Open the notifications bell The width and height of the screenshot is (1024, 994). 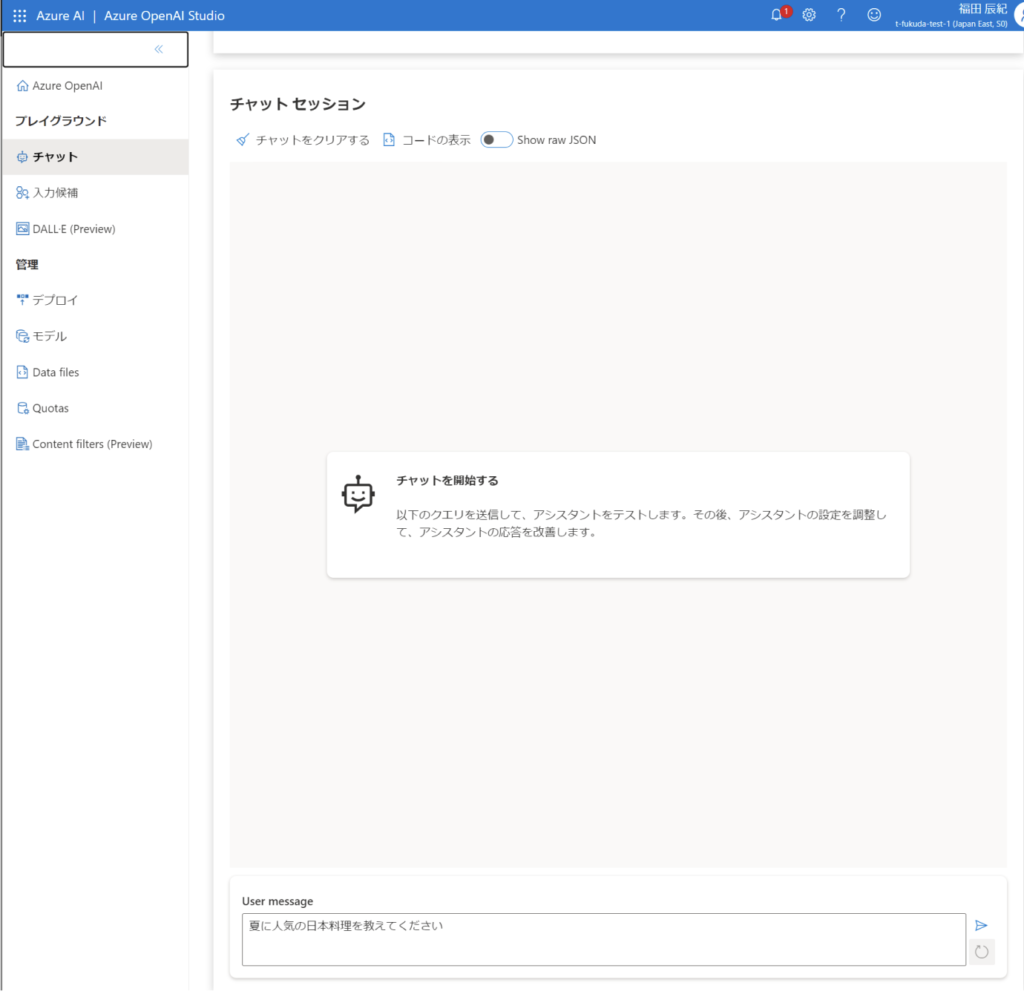pos(777,15)
